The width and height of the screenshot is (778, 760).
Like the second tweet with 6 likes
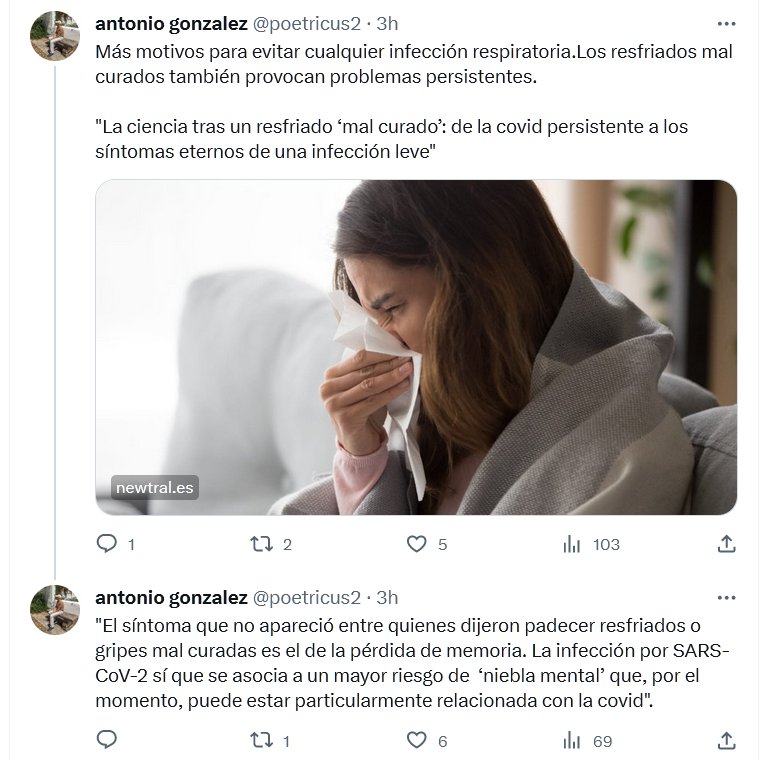[418, 741]
